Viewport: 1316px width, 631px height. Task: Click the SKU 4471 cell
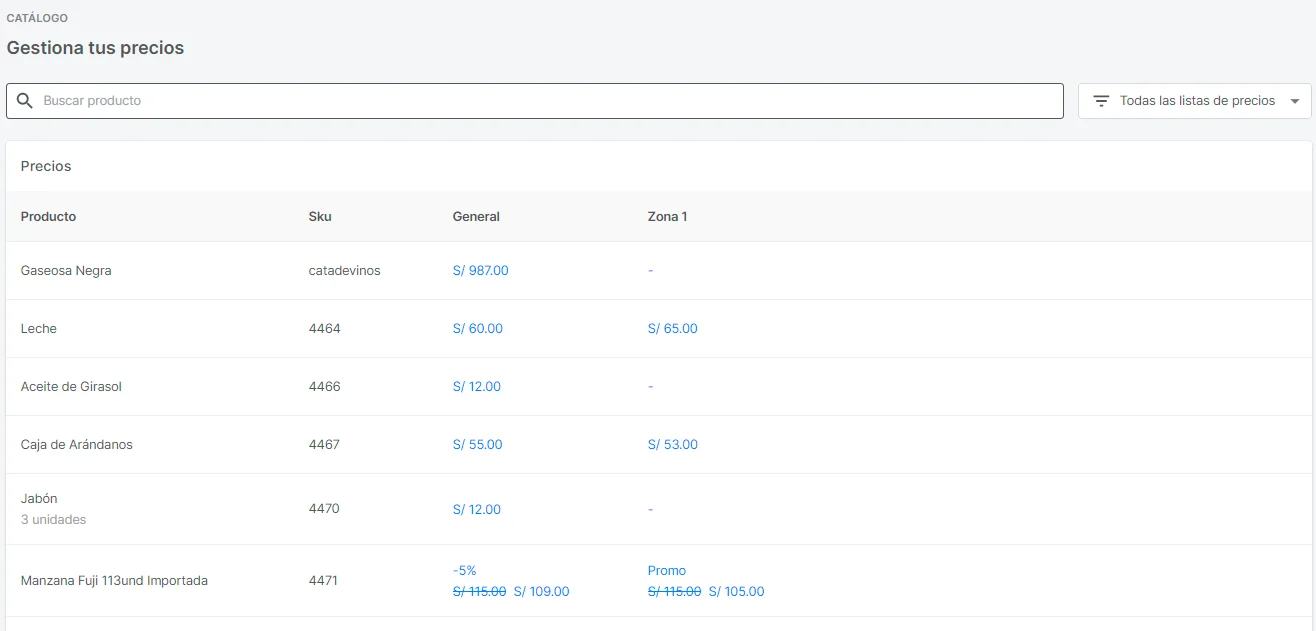[323, 580]
